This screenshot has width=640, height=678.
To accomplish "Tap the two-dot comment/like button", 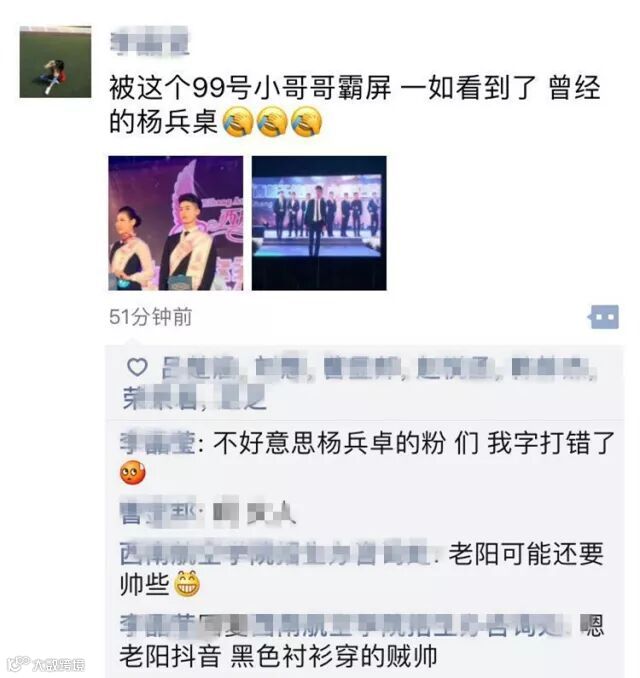I will click(603, 317).
